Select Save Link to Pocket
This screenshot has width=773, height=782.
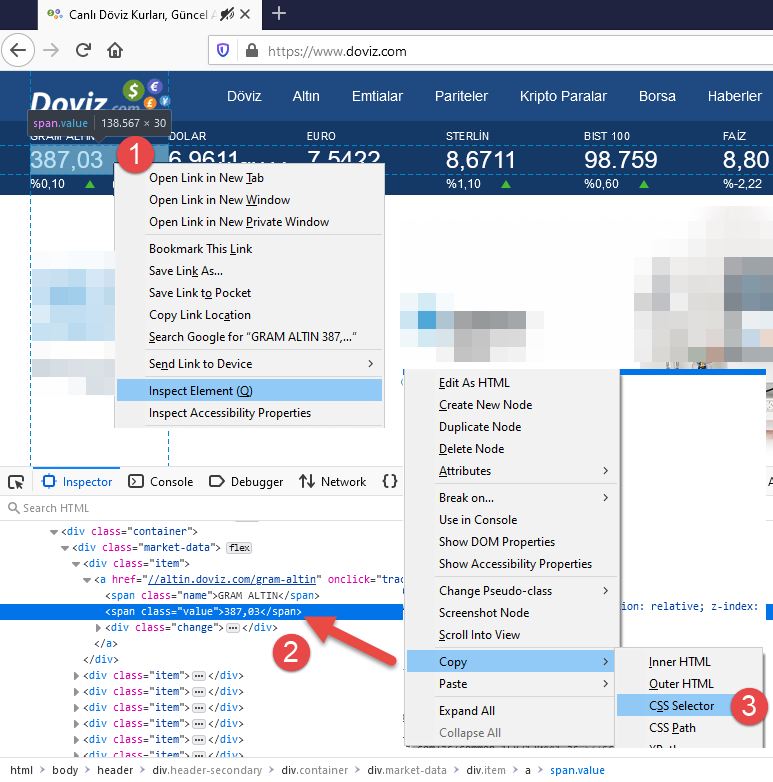coord(249,293)
